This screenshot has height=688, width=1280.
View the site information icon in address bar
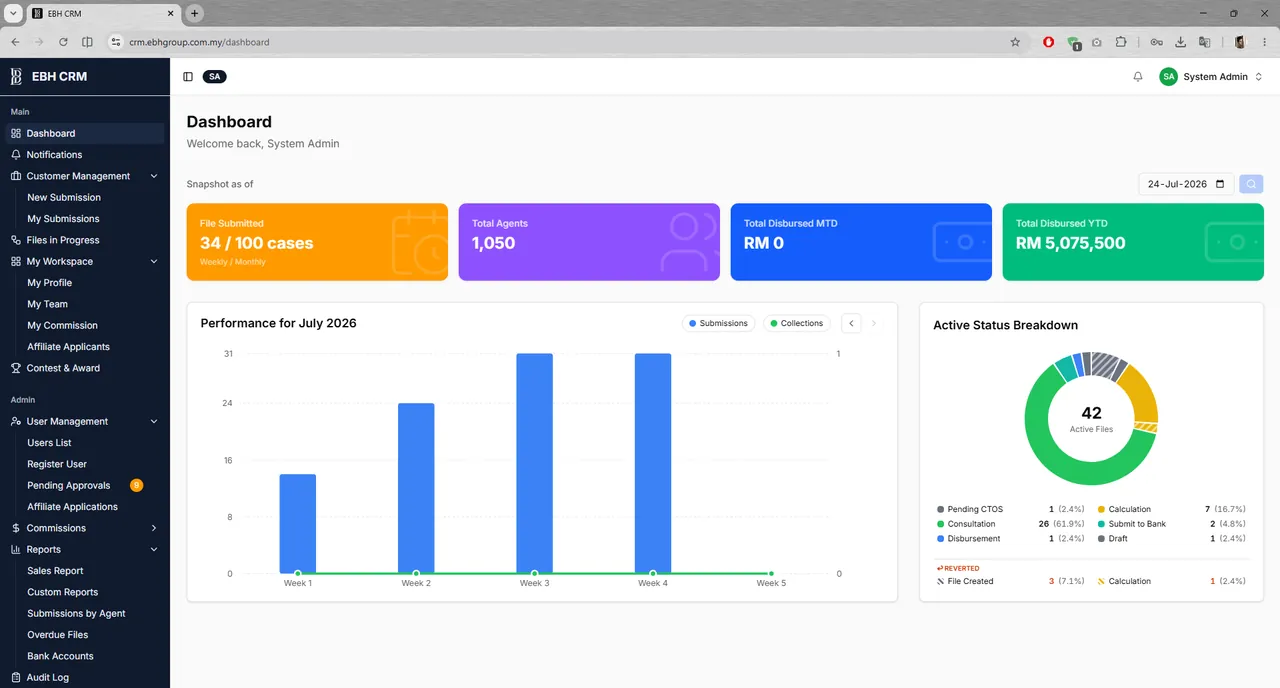[x=115, y=42]
